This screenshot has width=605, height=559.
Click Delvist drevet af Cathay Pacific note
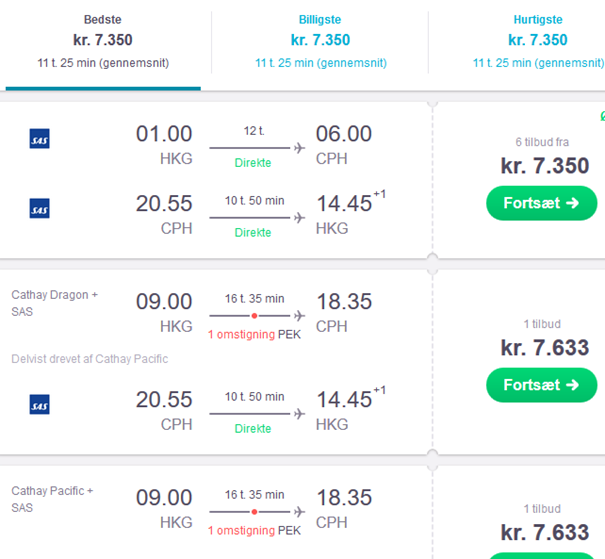click(90, 359)
